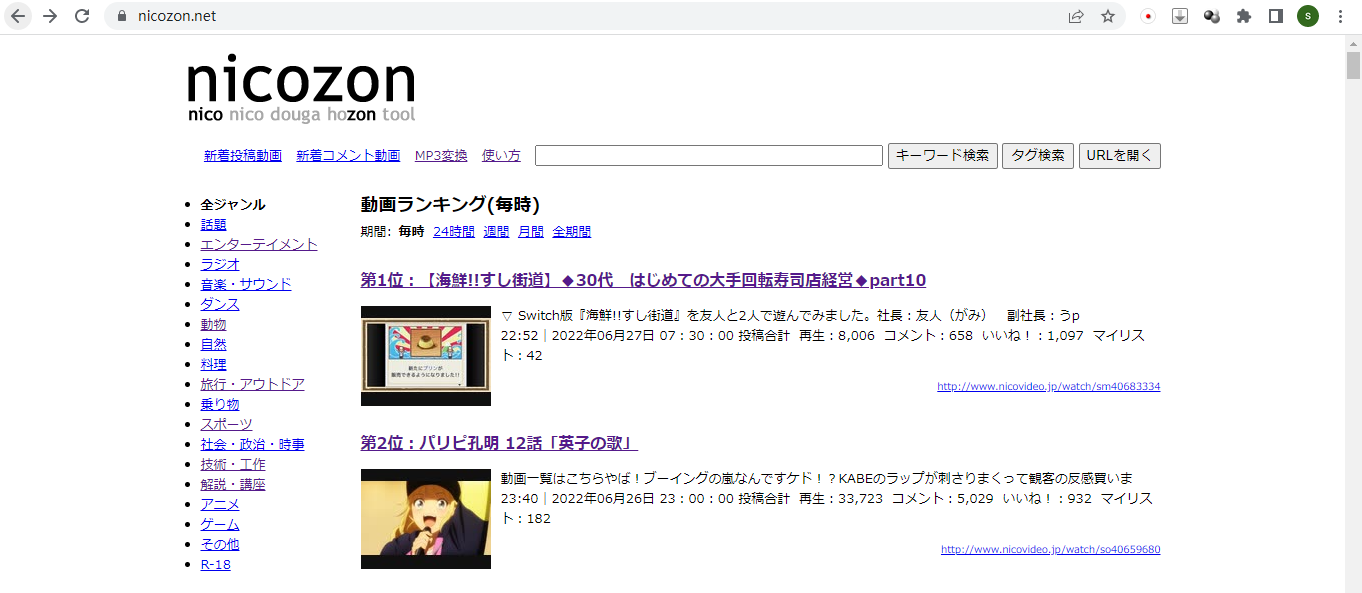Open the 第2位 パリピ孔明 12話 title
The width and height of the screenshot is (1362, 593).
click(x=499, y=443)
